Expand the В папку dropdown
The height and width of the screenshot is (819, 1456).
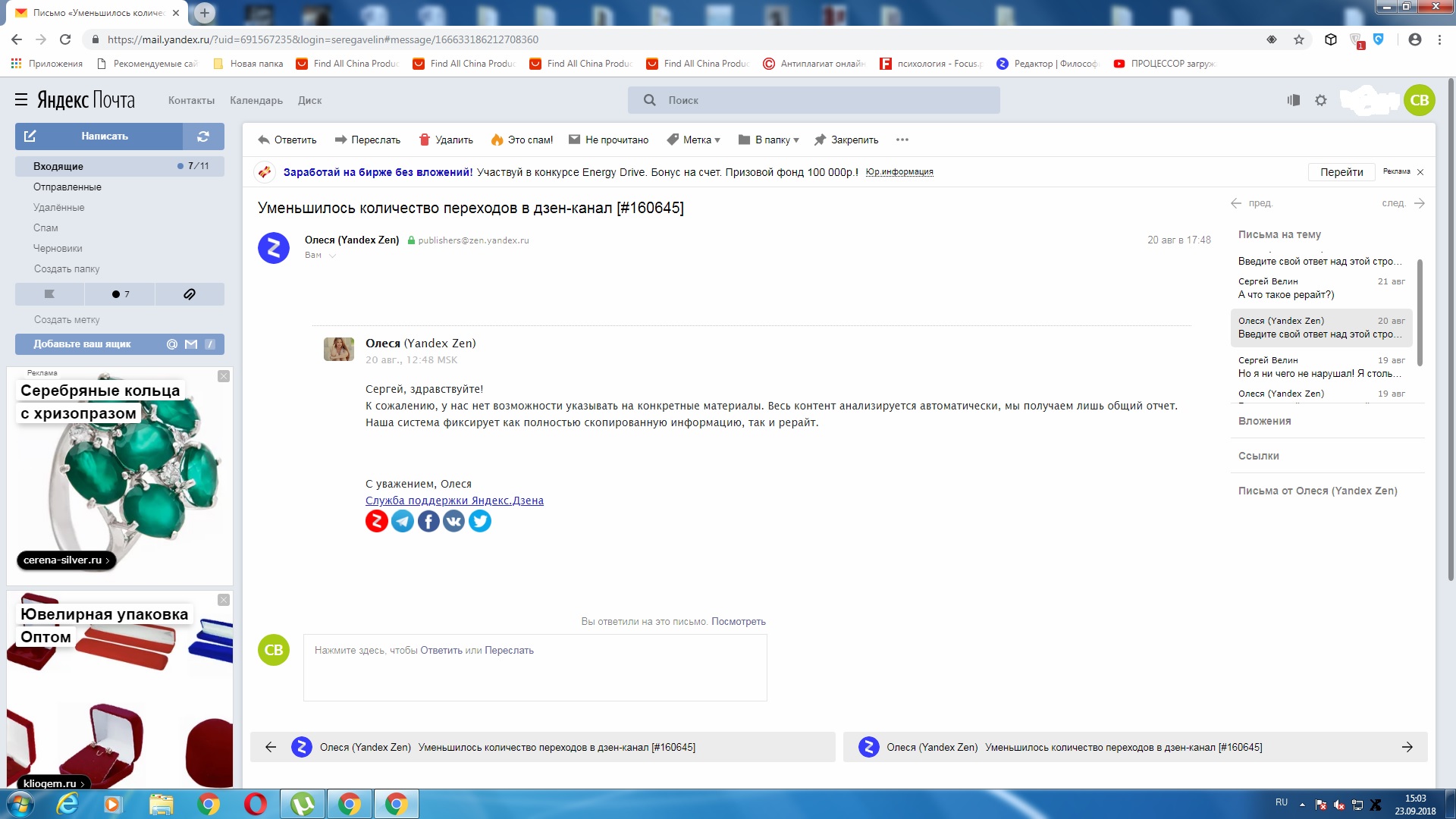(x=769, y=140)
